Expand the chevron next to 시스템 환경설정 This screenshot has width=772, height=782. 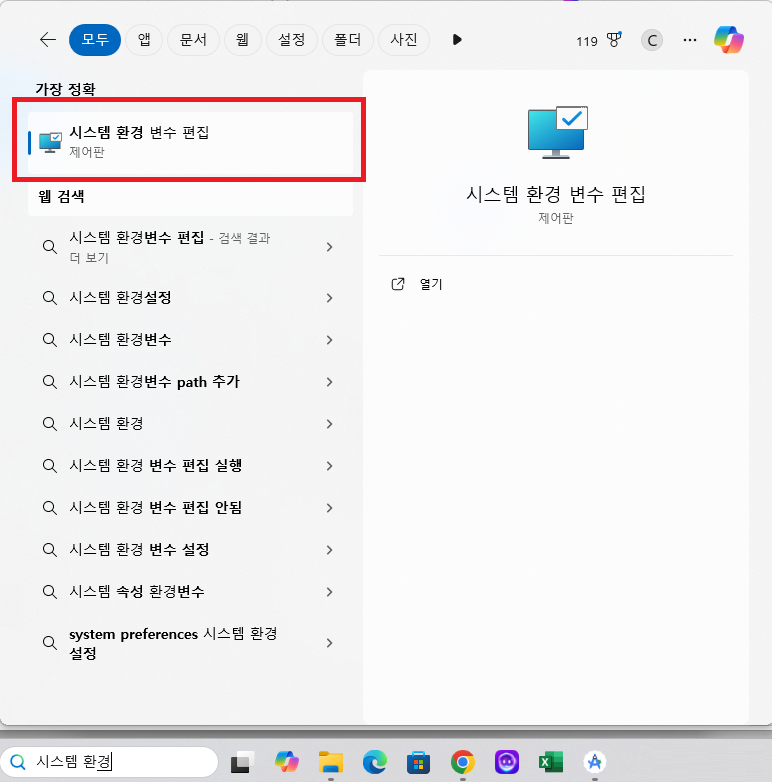(329, 298)
